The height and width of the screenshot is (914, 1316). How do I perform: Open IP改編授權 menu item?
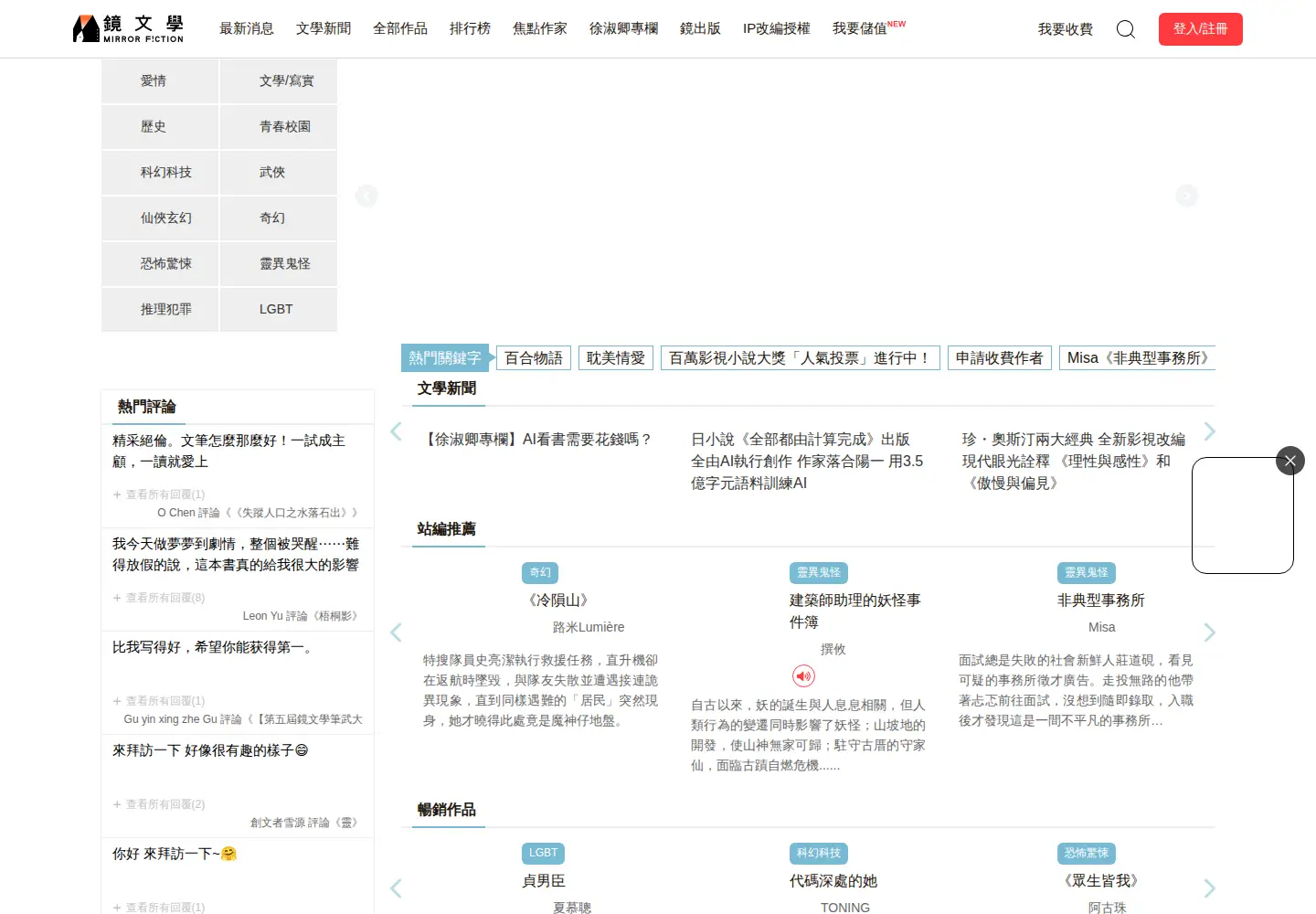777,28
